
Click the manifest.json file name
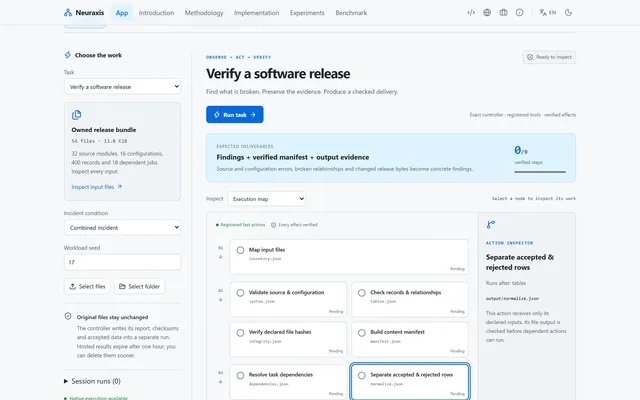385,341
